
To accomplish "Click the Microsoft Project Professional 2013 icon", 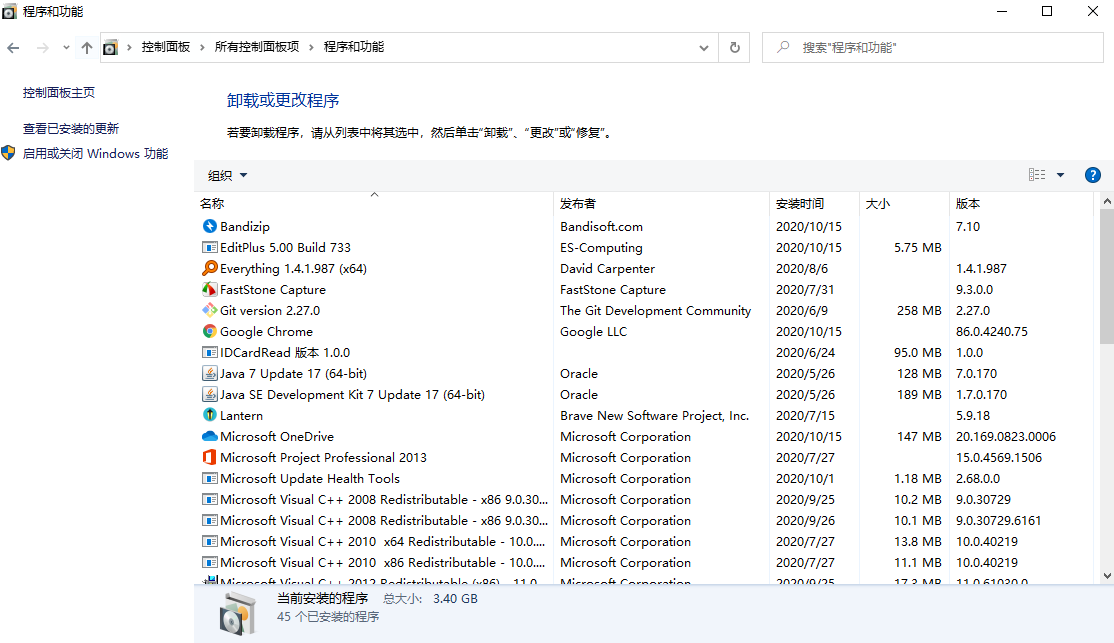I will [210, 457].
